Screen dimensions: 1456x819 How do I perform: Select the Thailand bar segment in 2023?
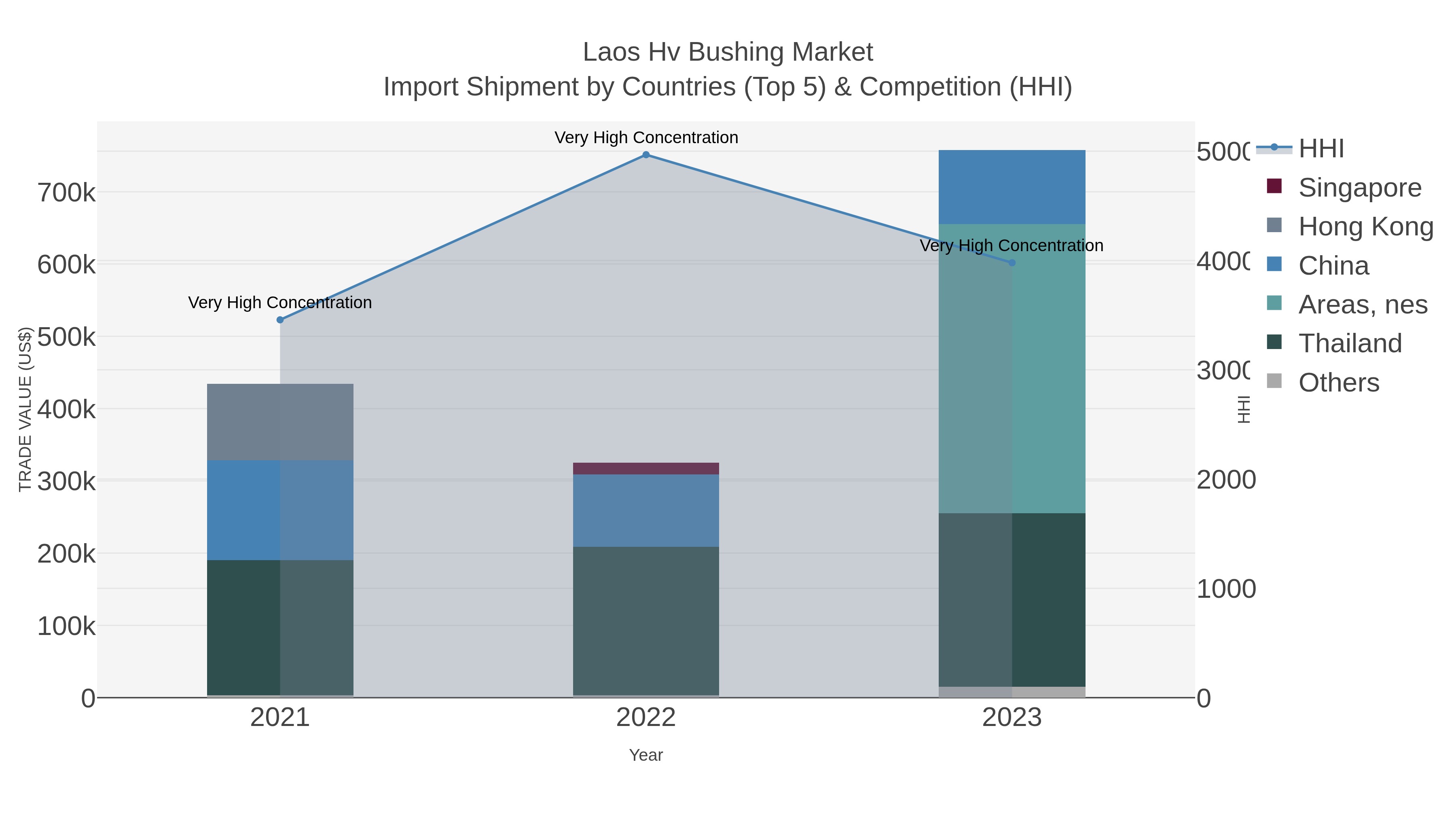(x=1012, y=600)
